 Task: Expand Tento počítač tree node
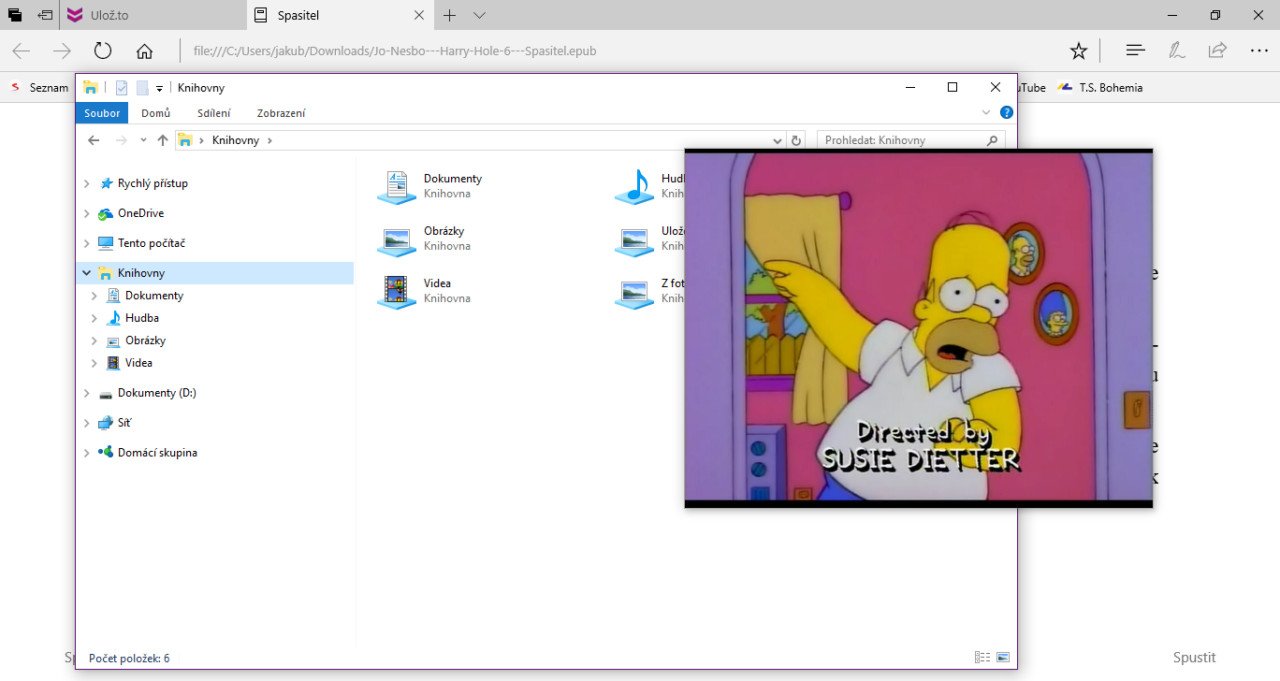(x=86, y=243)
